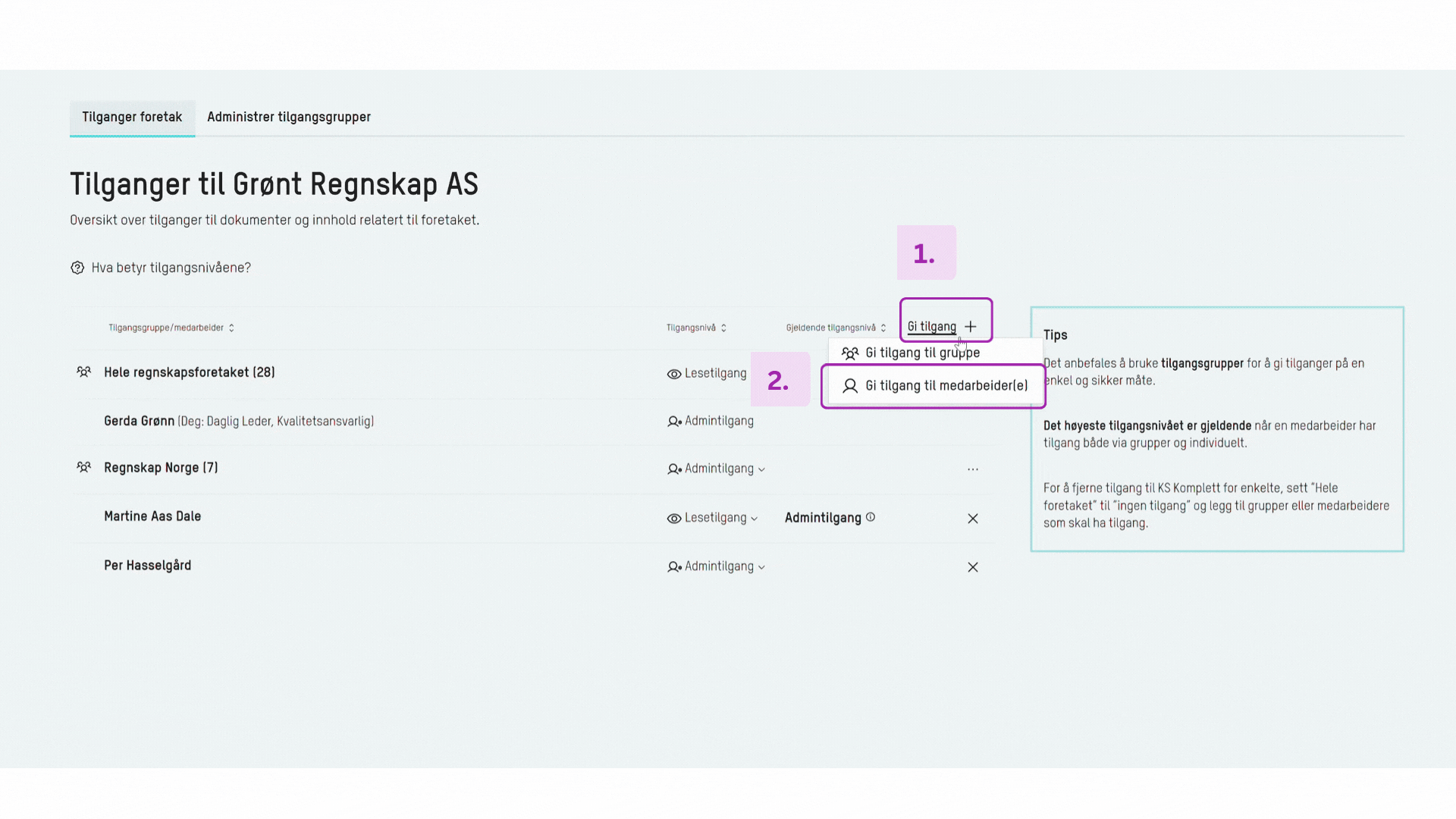This screenshot has height=819, width=1456.
Task: Select Gi tilgang til gruppe menu item
Action: pyautogui.click(x=922, y=353)
